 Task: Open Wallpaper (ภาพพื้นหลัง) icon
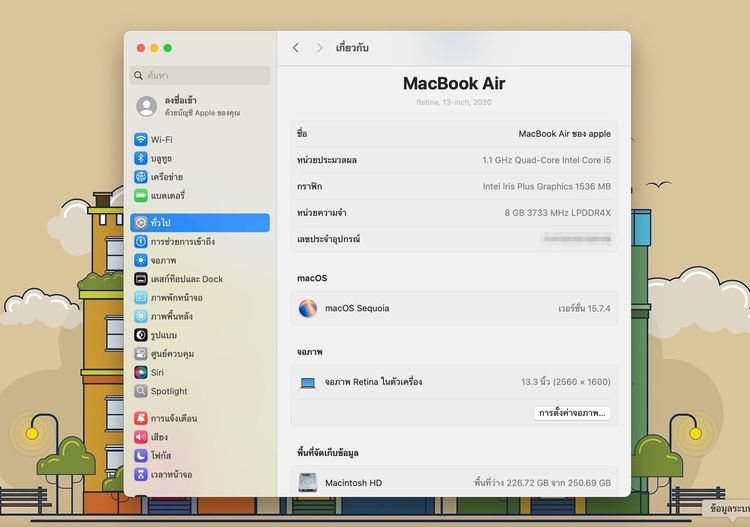click(141, 316)
